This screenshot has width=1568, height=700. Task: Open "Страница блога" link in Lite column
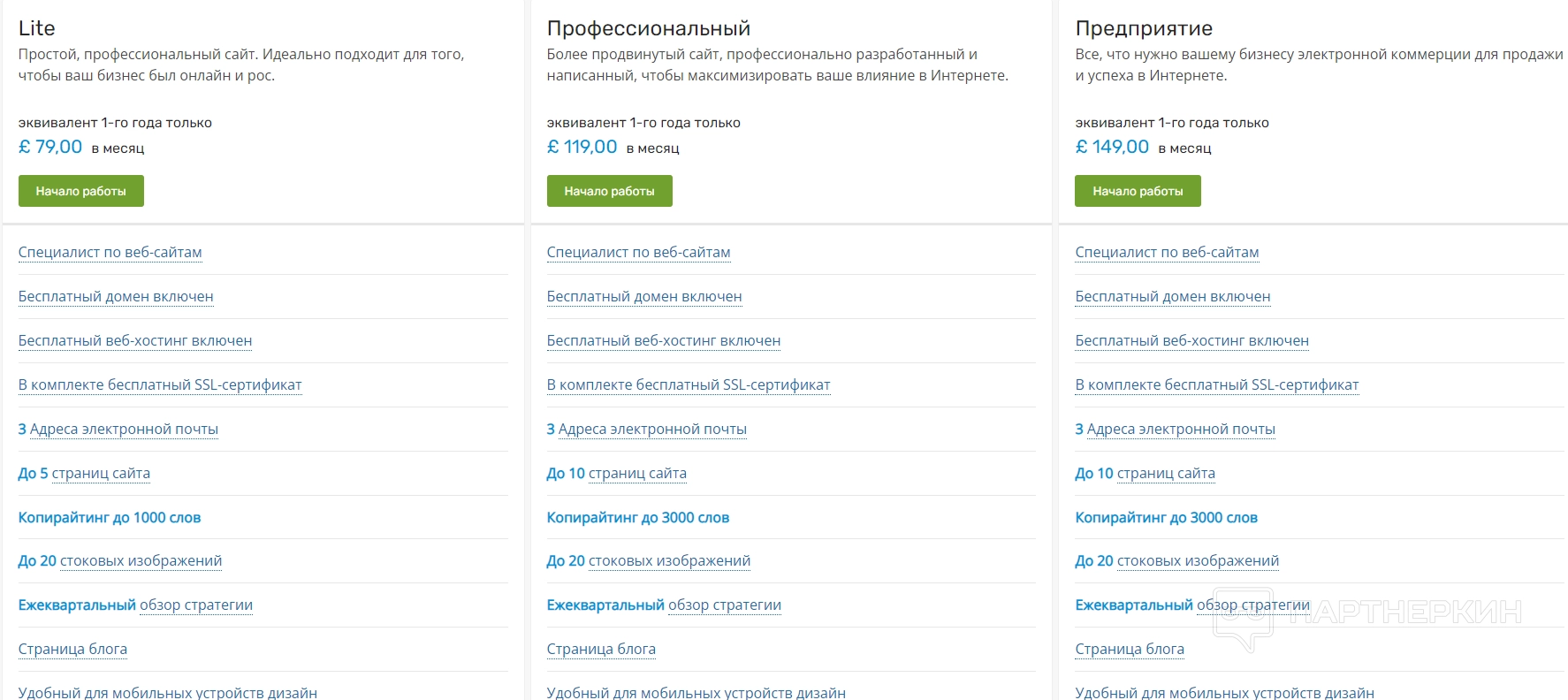72,649
